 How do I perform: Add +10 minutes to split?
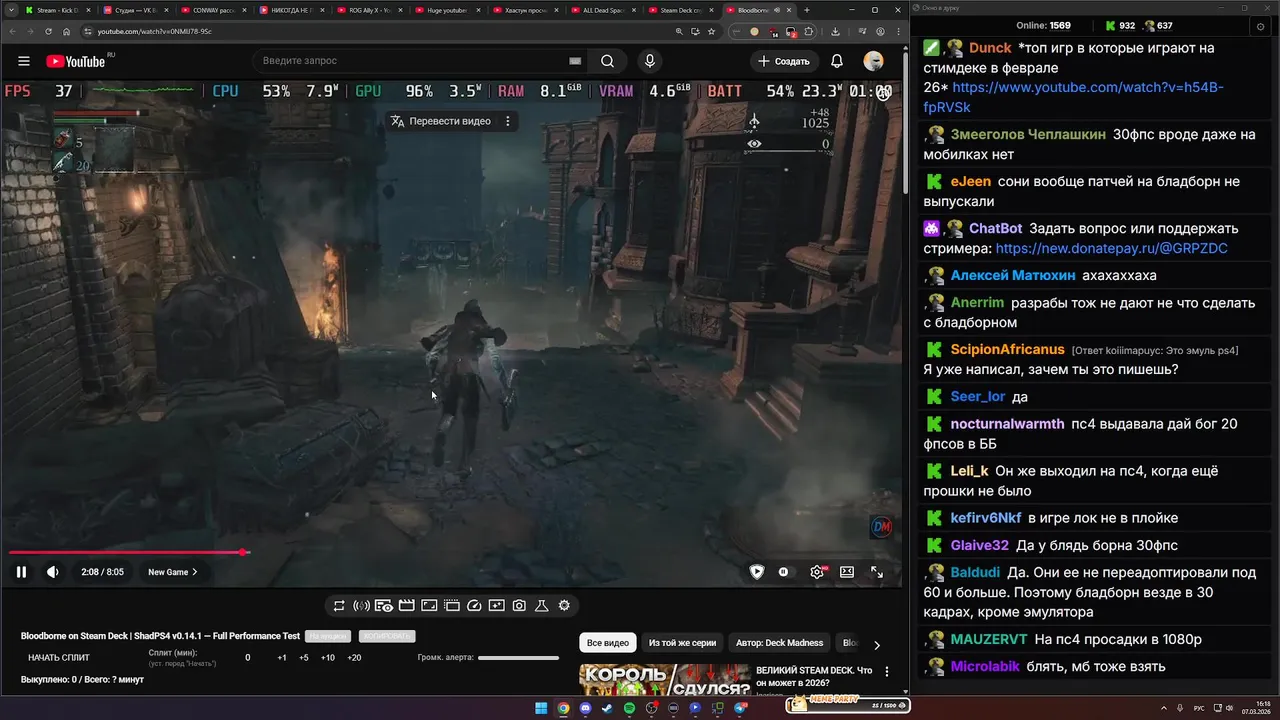pos(328,657)
